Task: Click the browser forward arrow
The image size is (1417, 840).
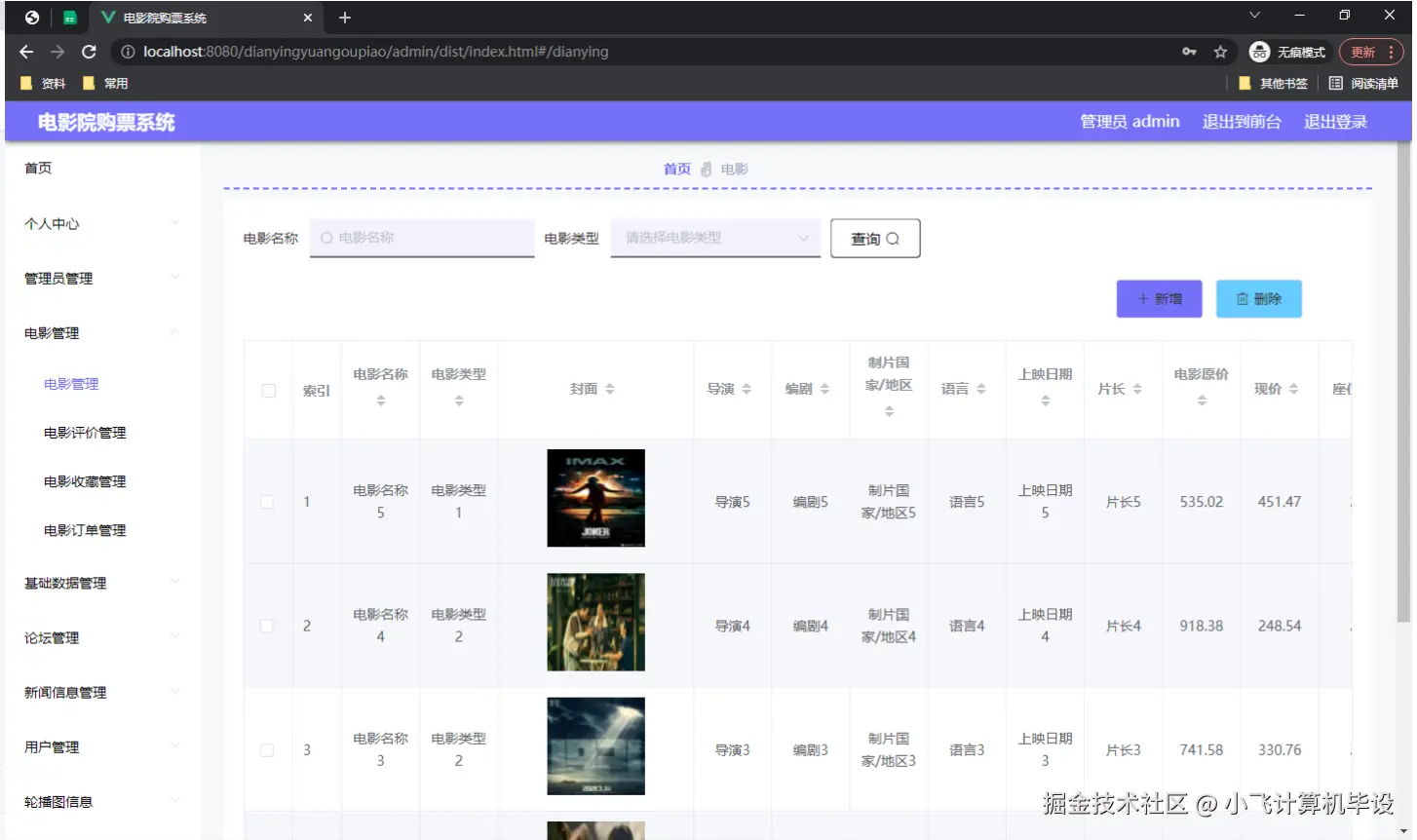Action: coord(57,52)
